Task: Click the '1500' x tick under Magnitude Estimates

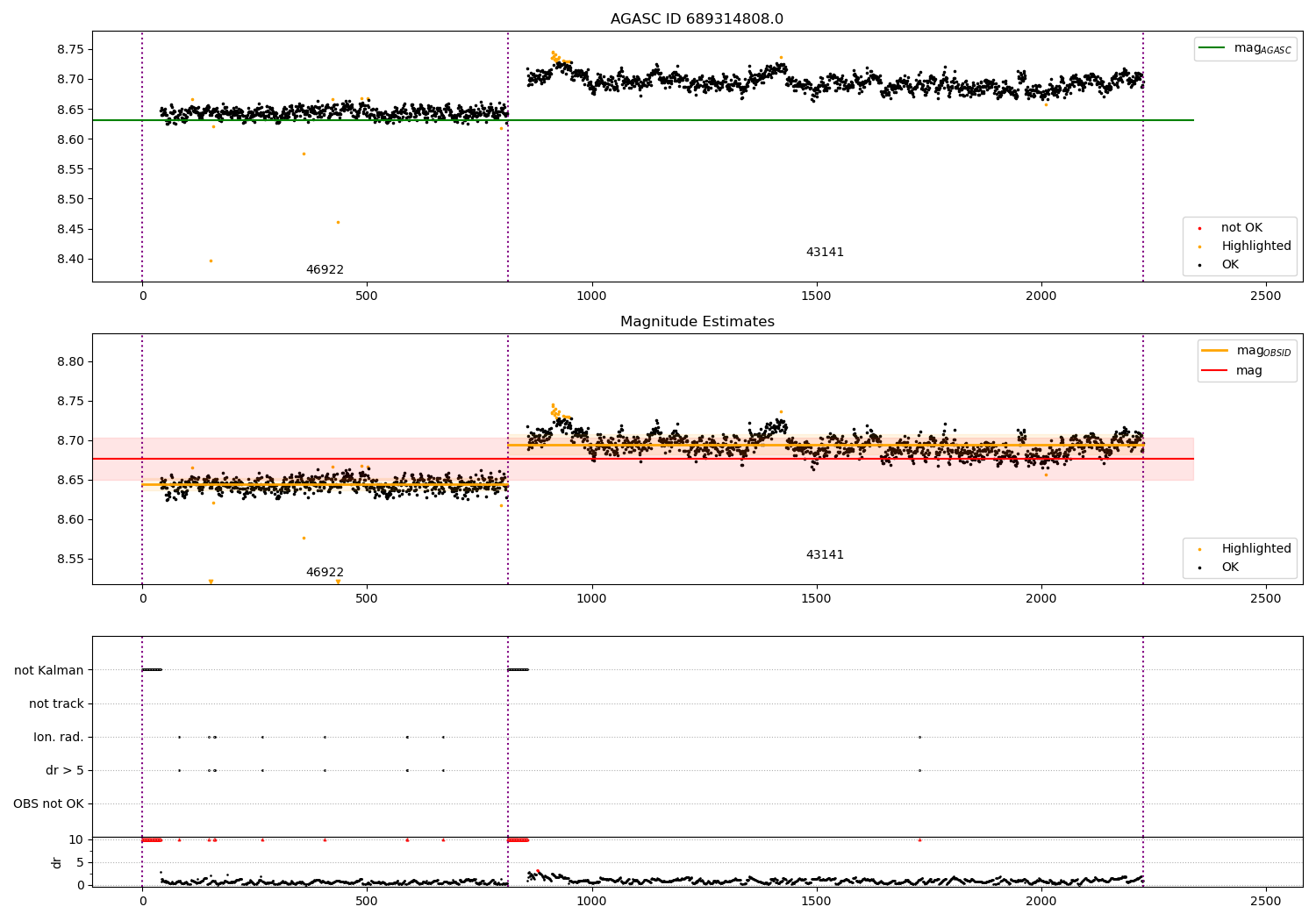Action: coord(816,599)
